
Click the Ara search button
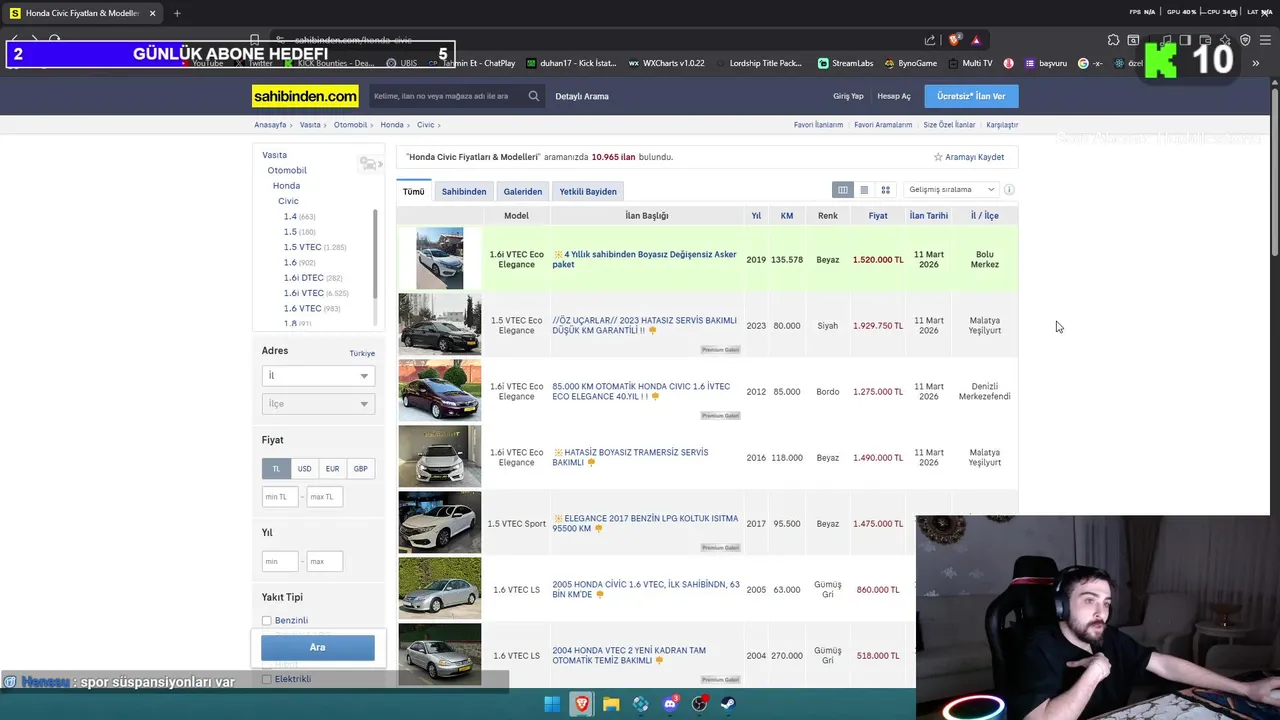coord(318,647)
